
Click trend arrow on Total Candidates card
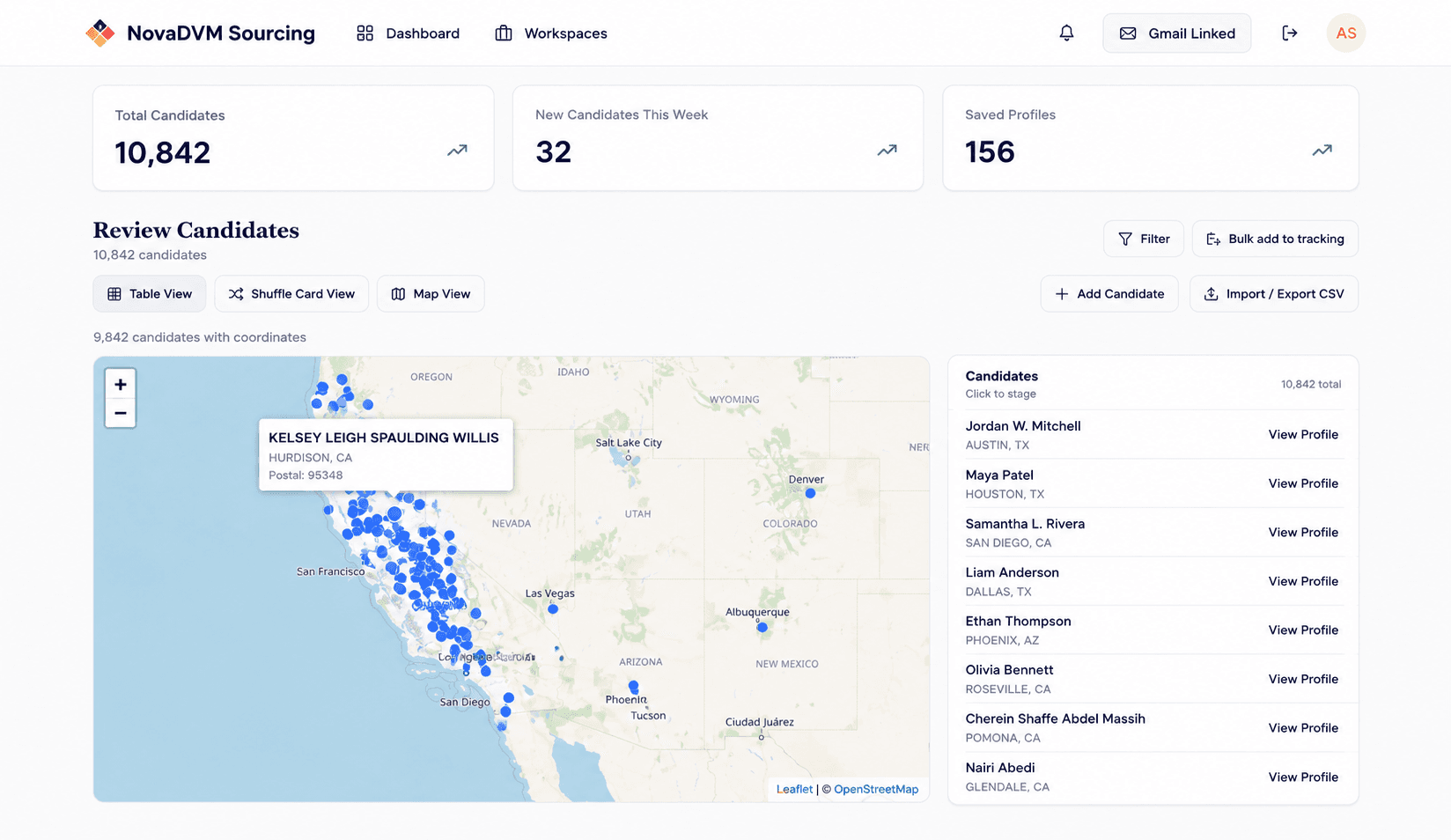(457, 151)
